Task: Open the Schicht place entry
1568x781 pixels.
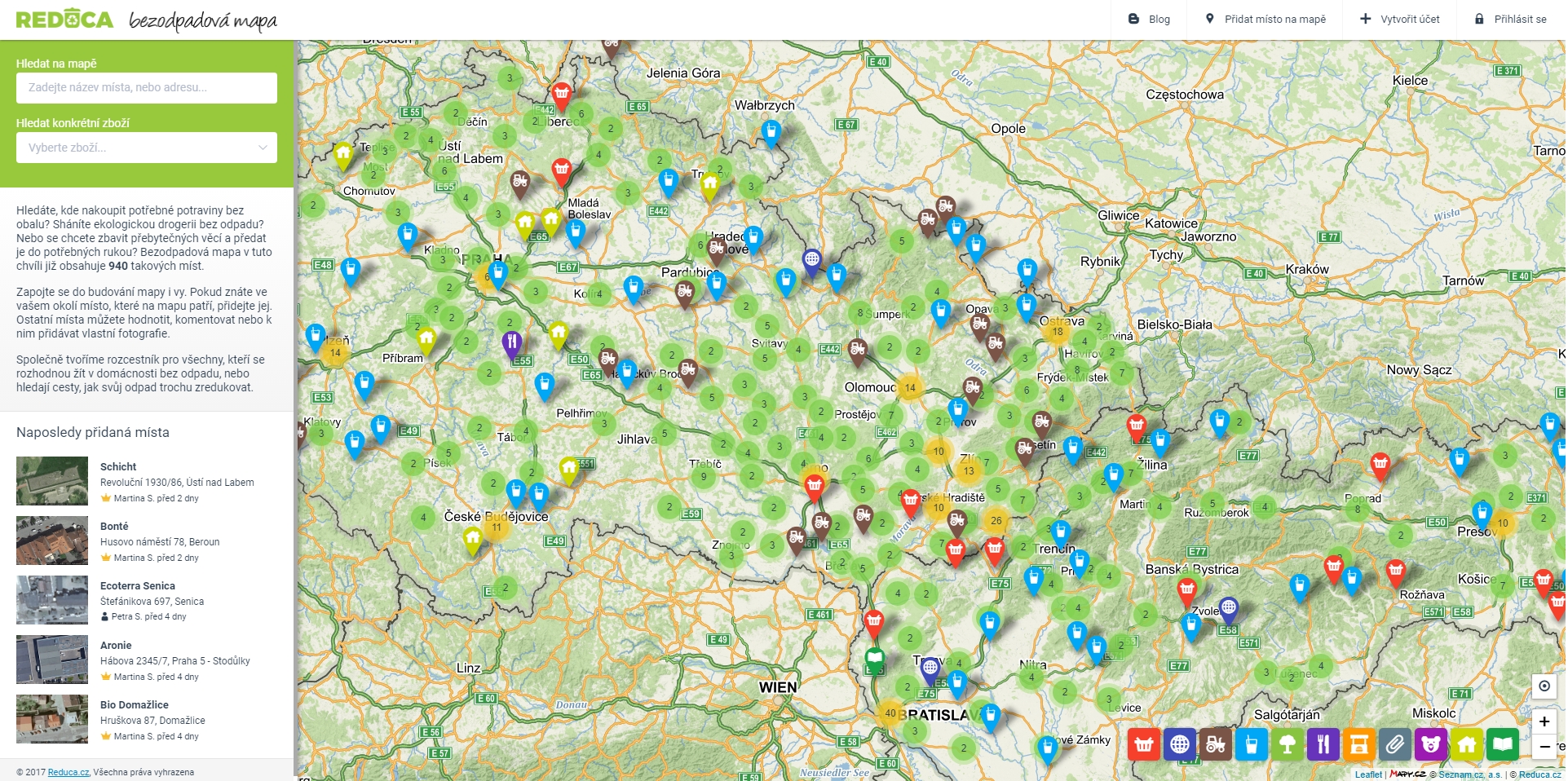Action: pyautogui.click(x=118, y=467)
